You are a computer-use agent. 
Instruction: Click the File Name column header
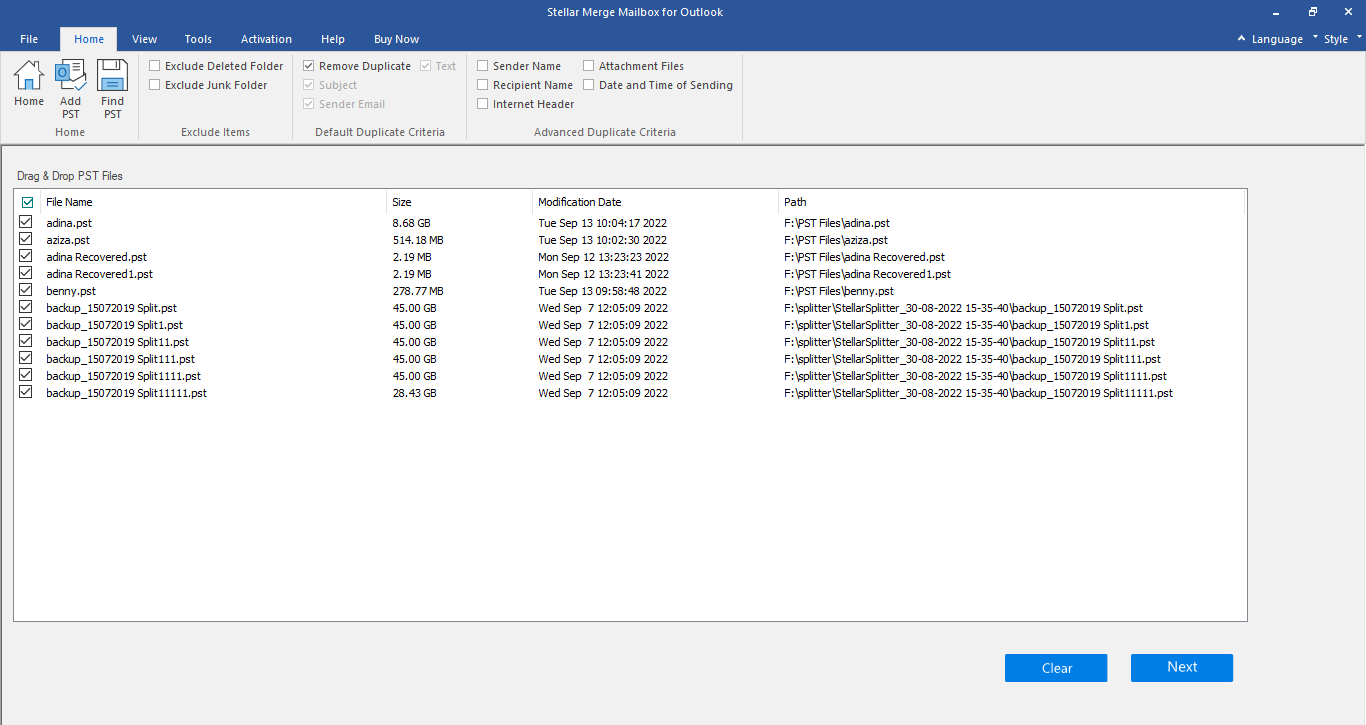click(x=213, y=202)
